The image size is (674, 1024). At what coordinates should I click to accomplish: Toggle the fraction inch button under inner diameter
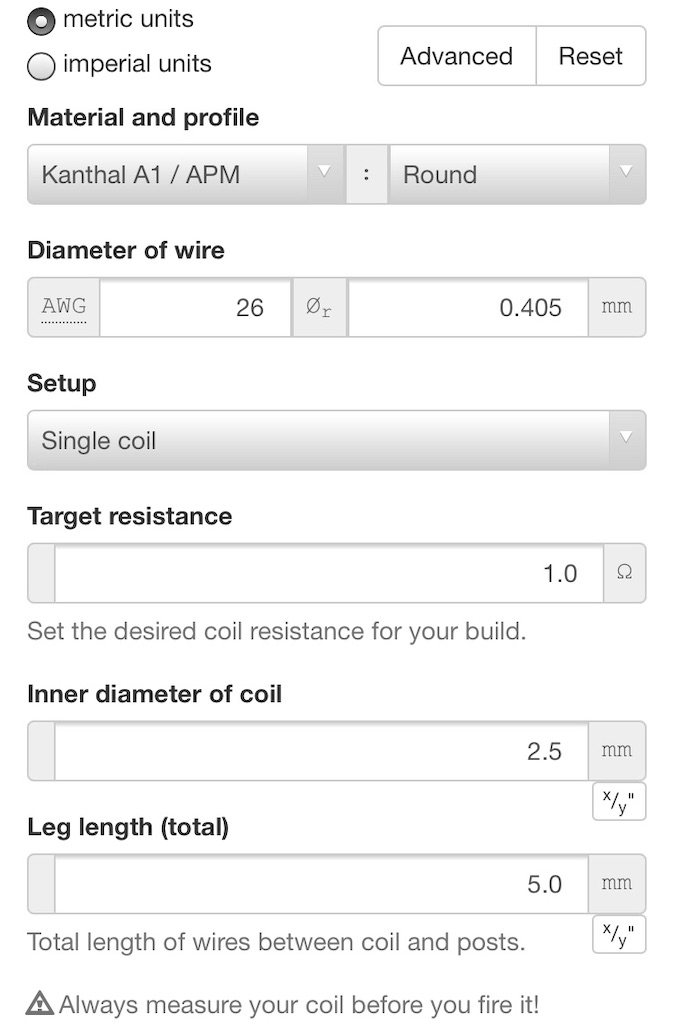click(618, 801)
